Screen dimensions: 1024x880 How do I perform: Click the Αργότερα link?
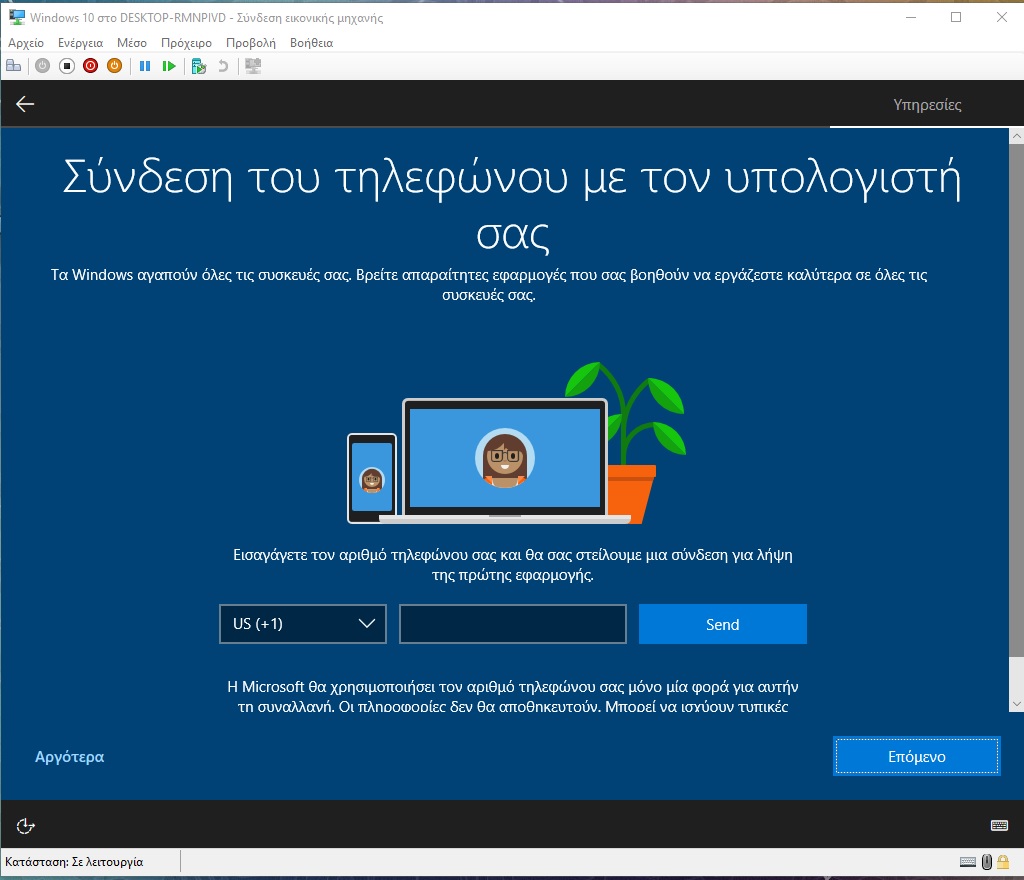[x=69, y=757]
